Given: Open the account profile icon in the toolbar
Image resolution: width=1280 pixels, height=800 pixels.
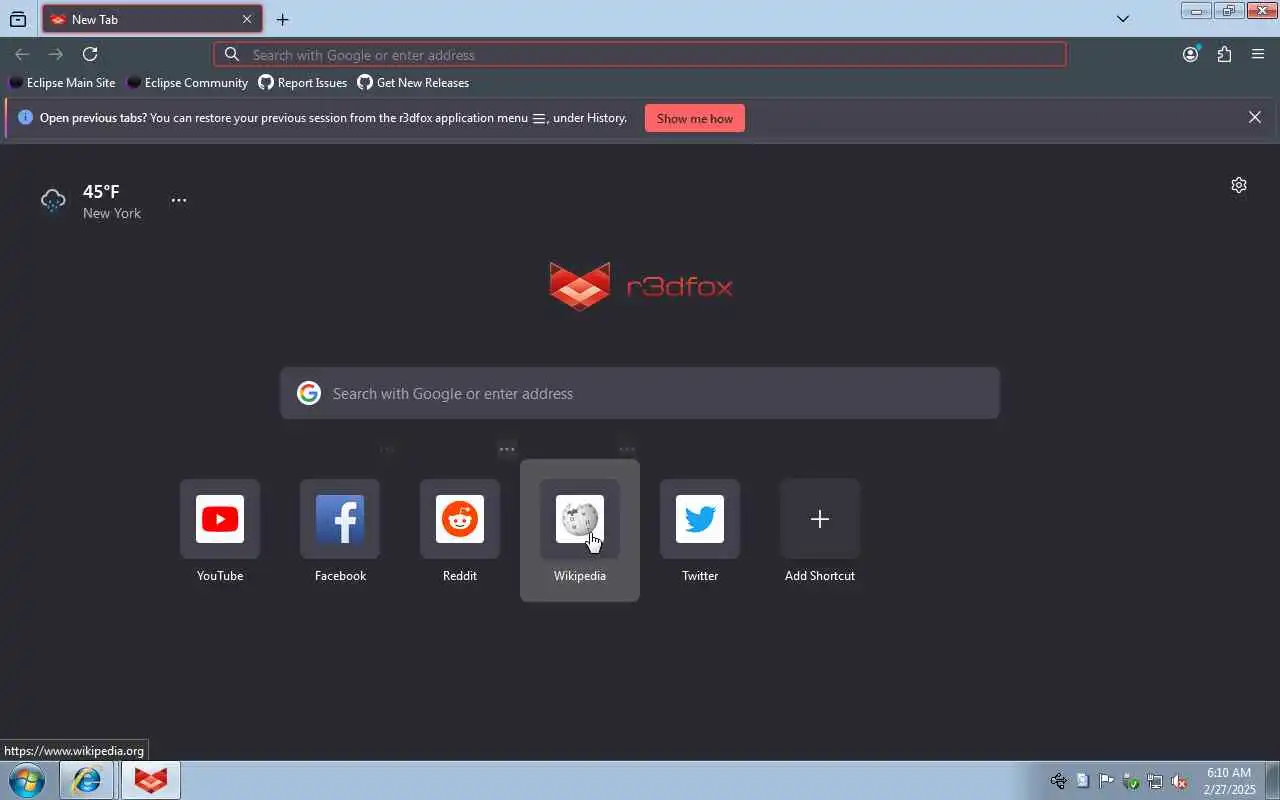Looking at the screenshot, I should click(x=1190, y=54).
